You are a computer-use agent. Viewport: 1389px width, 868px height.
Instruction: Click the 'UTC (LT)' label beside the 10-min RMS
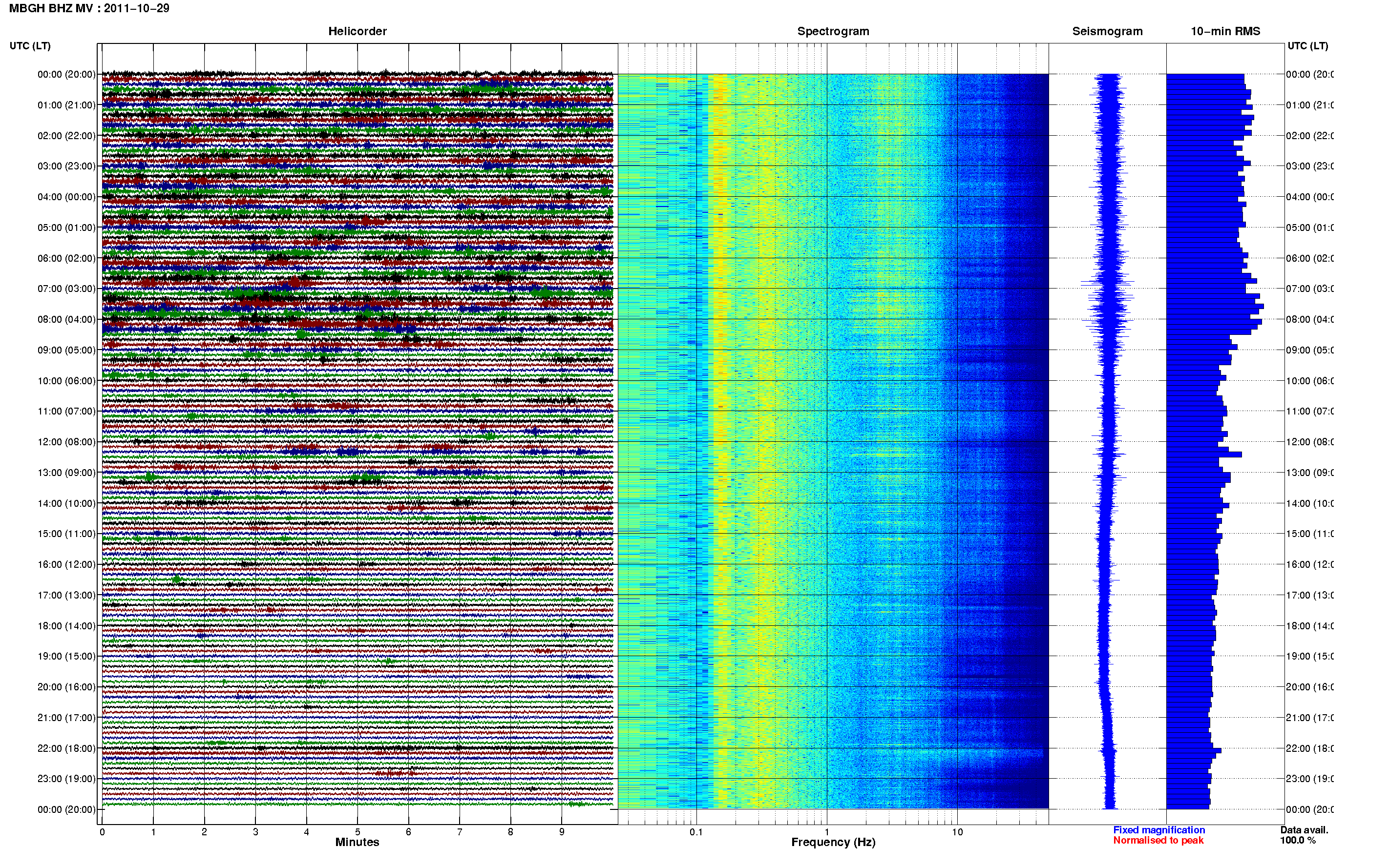click(1307, 46)
